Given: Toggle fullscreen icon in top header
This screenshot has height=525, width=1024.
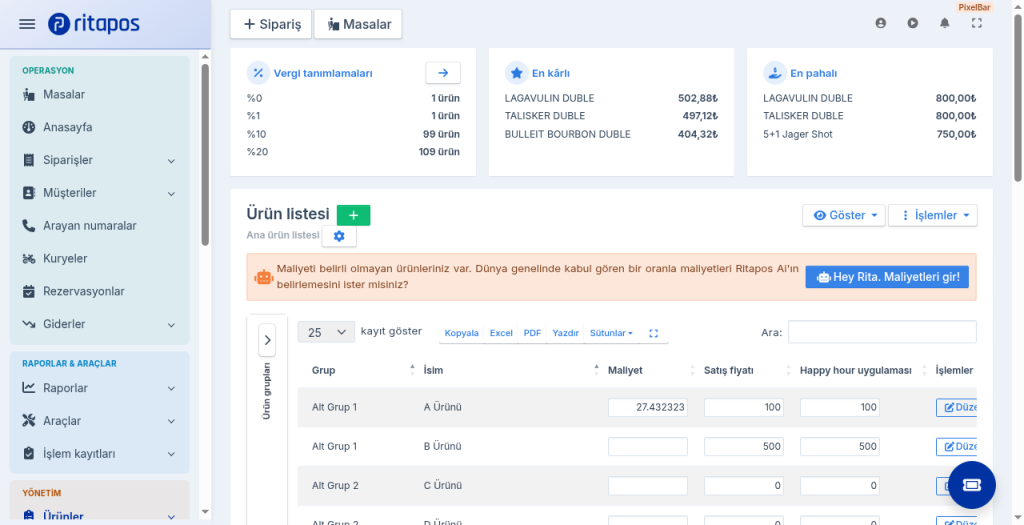Looking at the screenshot, I should pos(976,23).
